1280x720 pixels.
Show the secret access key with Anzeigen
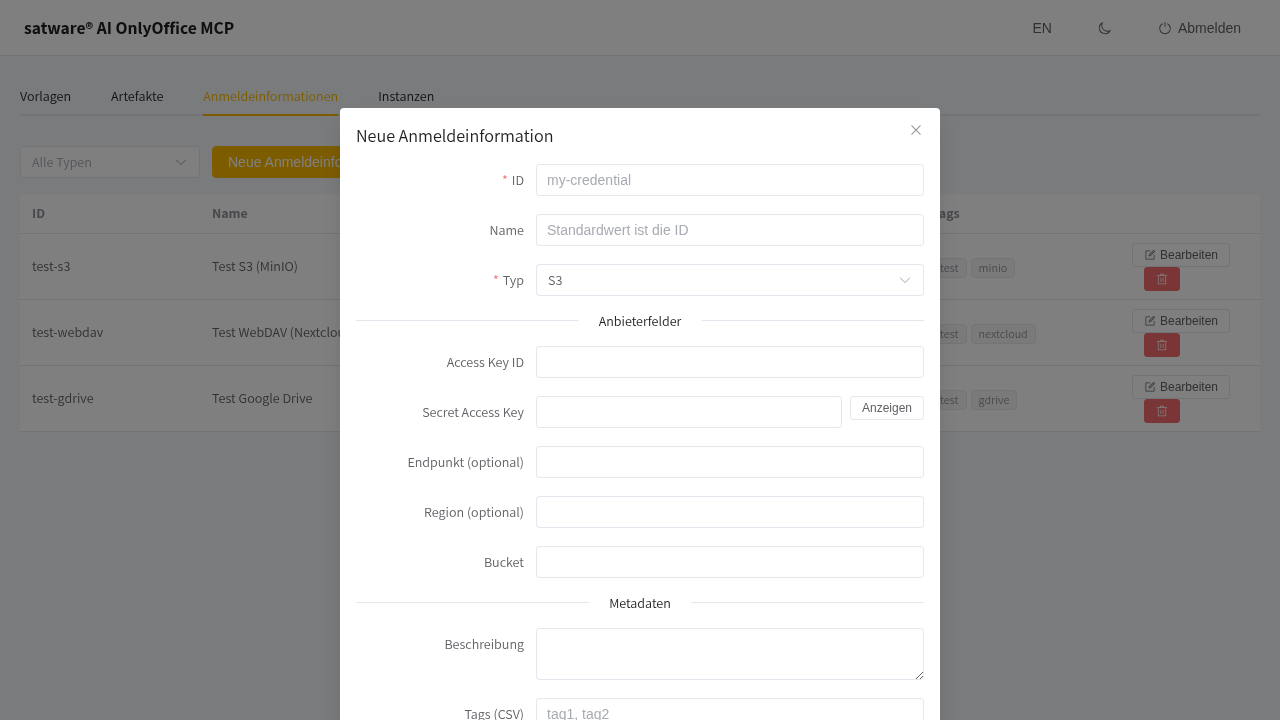(x=887, y=408)
